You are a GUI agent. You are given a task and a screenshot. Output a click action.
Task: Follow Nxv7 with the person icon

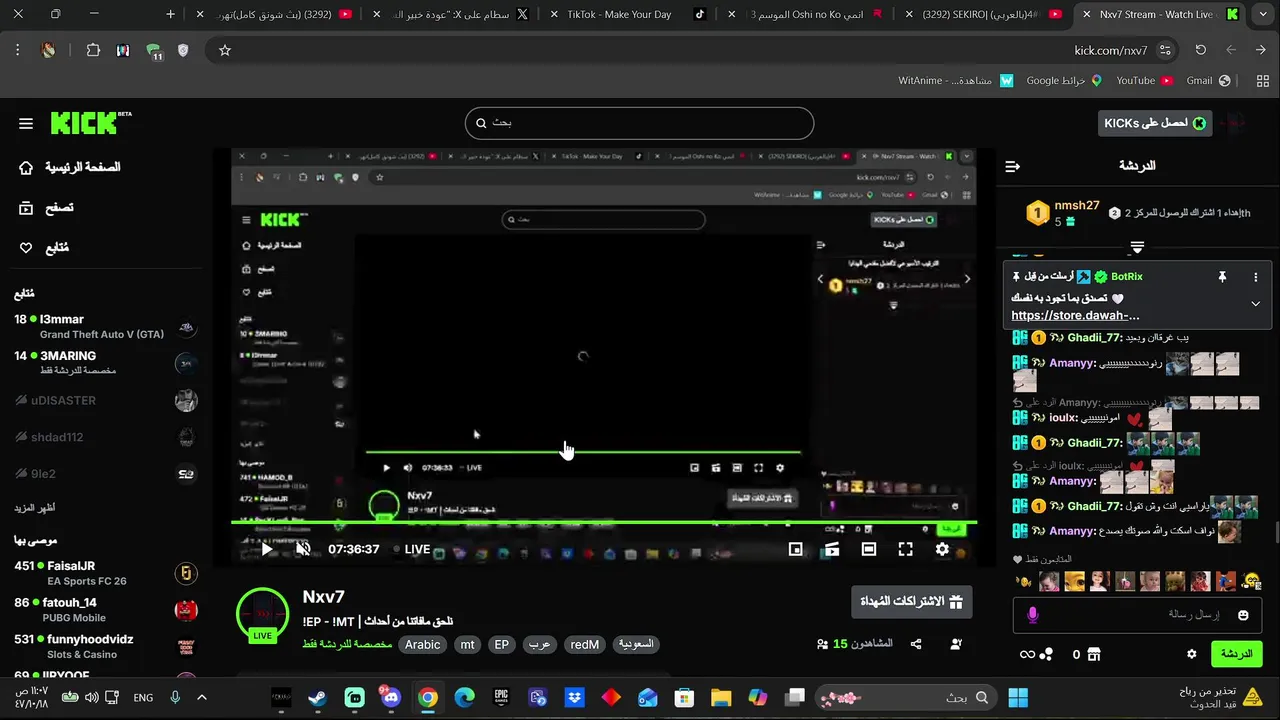956,644
